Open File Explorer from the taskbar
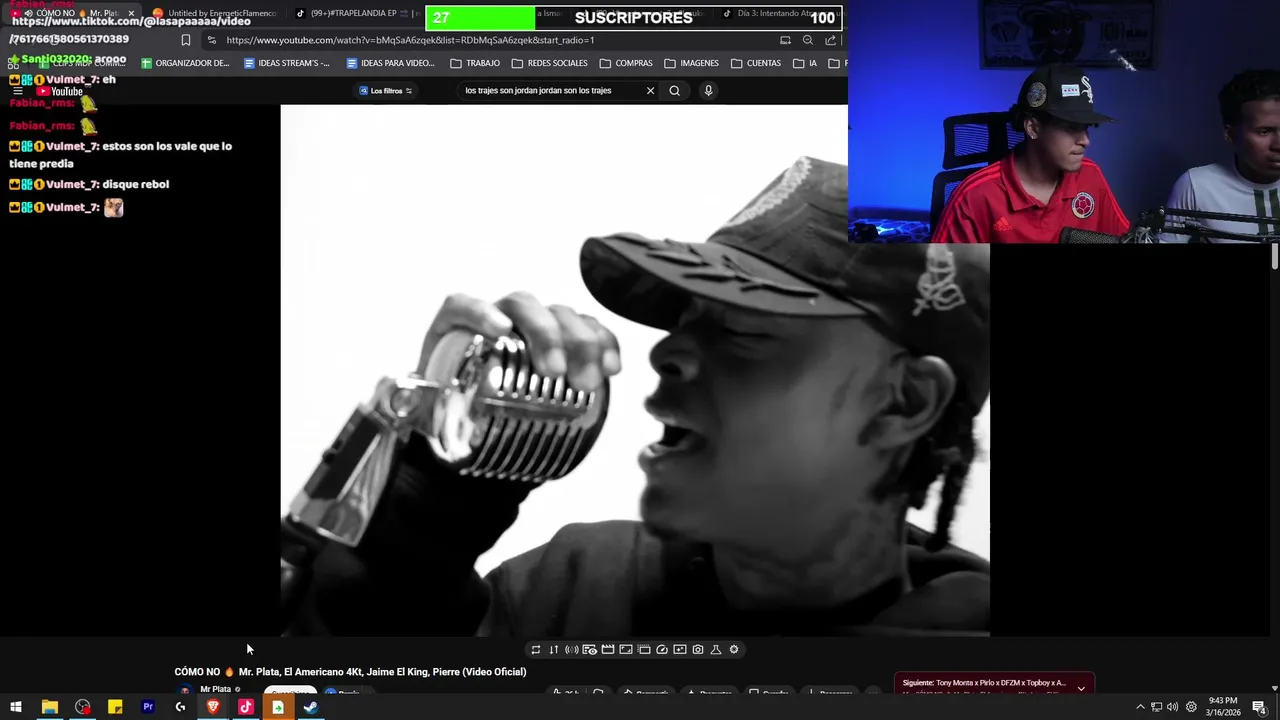 [49, 707]
